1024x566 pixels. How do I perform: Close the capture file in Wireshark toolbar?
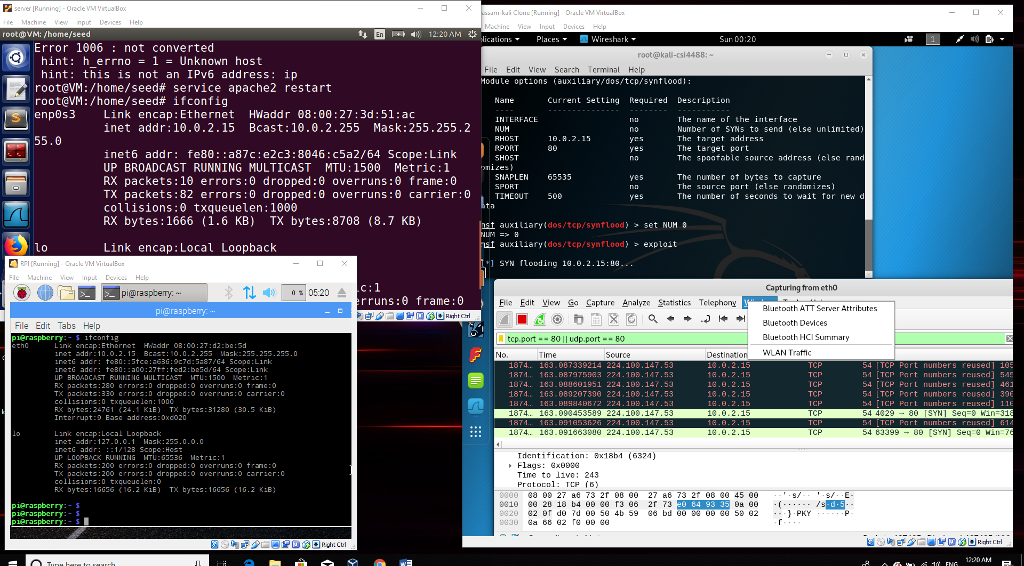tap(614, 319)
